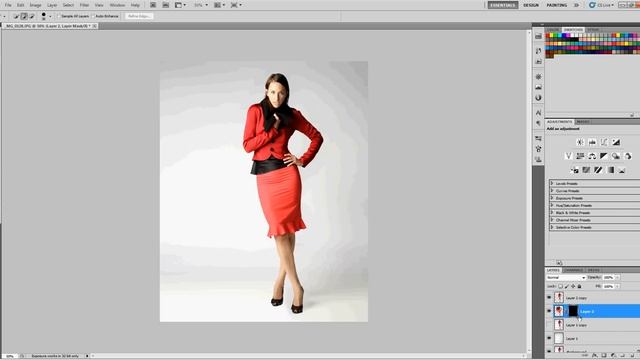
Task: Show Layer 1 copy visibility box
Action: (549, 325)
